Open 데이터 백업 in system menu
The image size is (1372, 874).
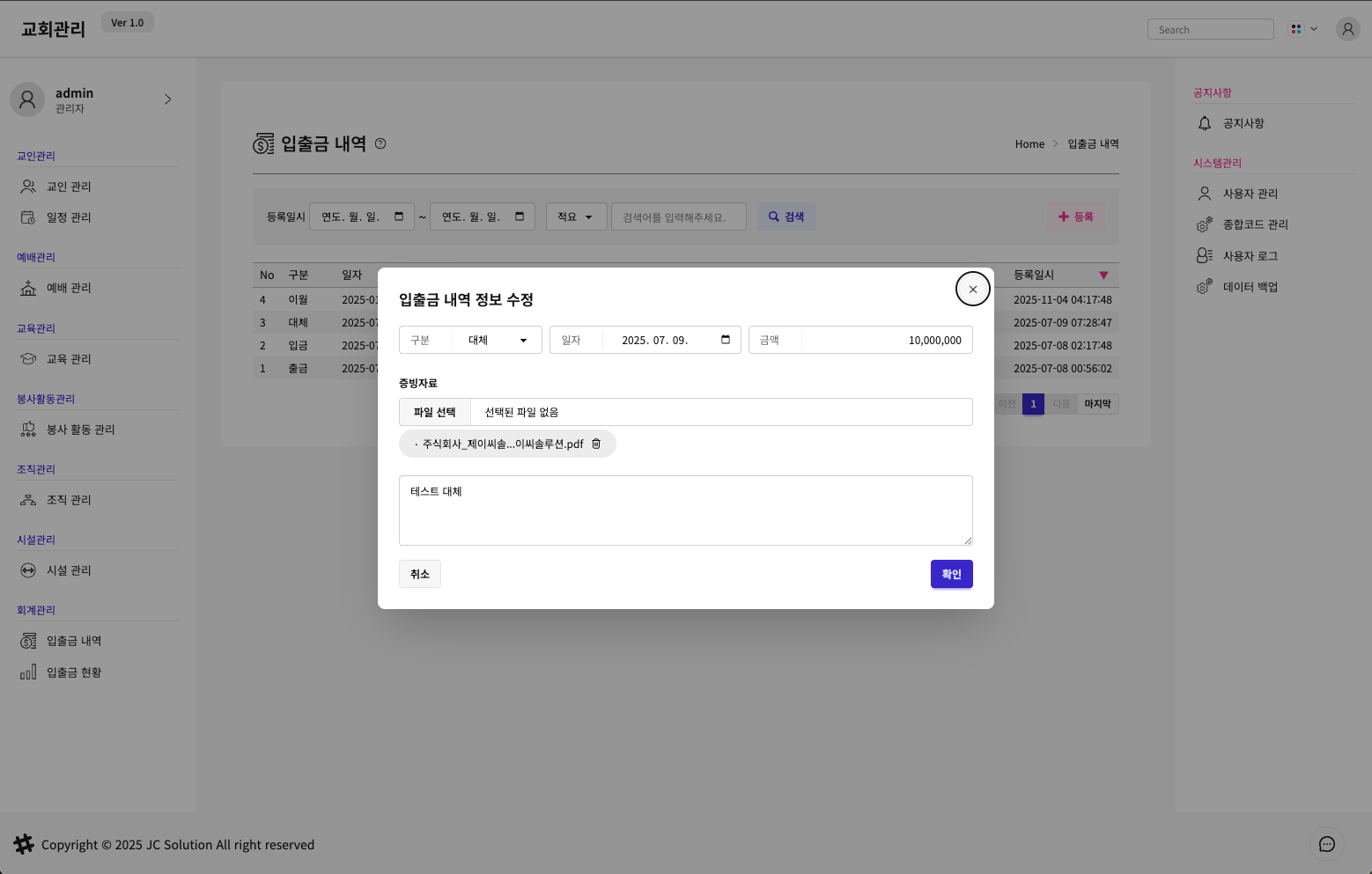point(1250,287)
